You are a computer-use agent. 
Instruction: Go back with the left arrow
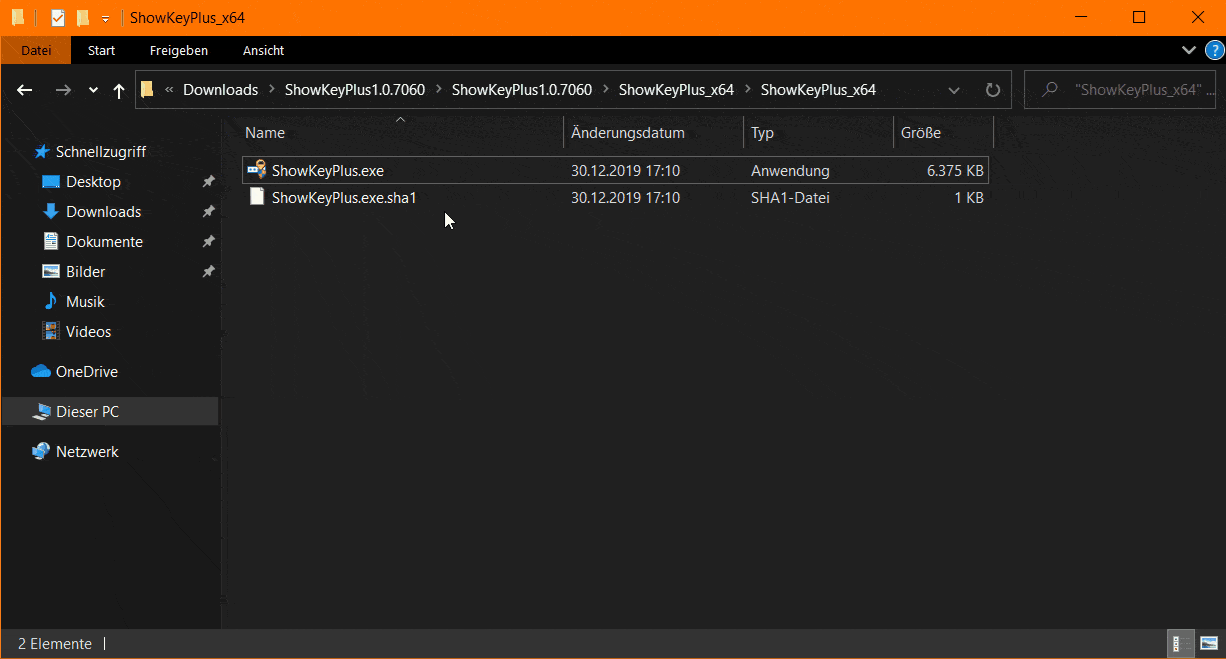pyautogui.click(x=25, y=90)
